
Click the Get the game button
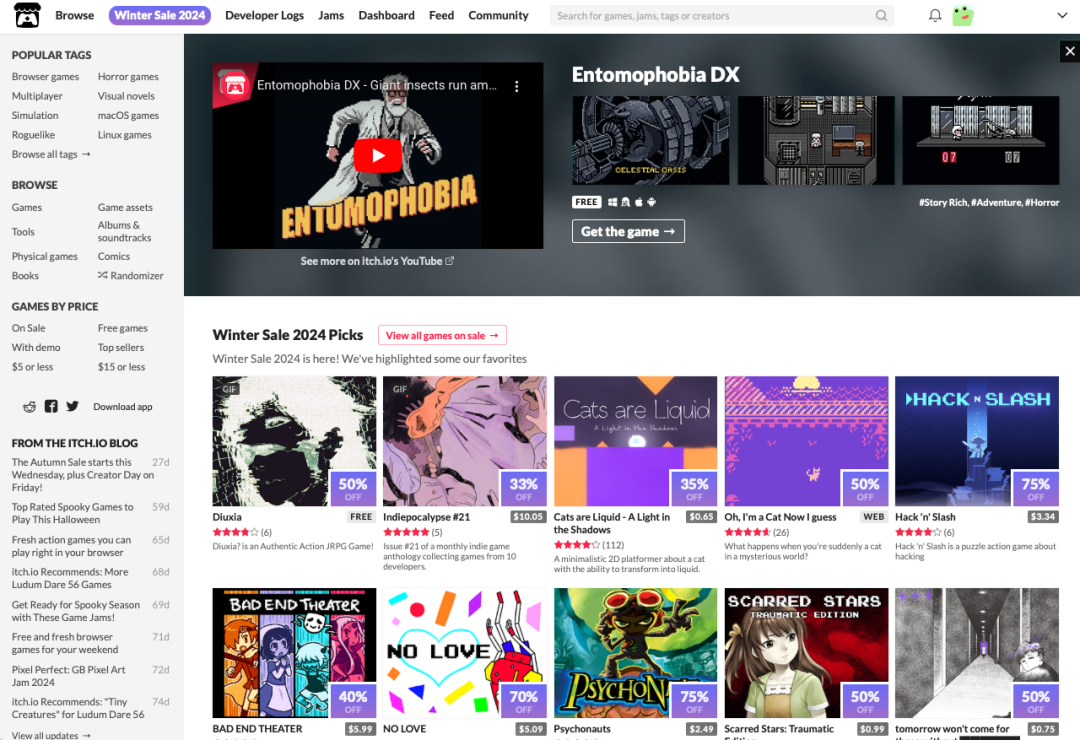[x=628, y=232]
